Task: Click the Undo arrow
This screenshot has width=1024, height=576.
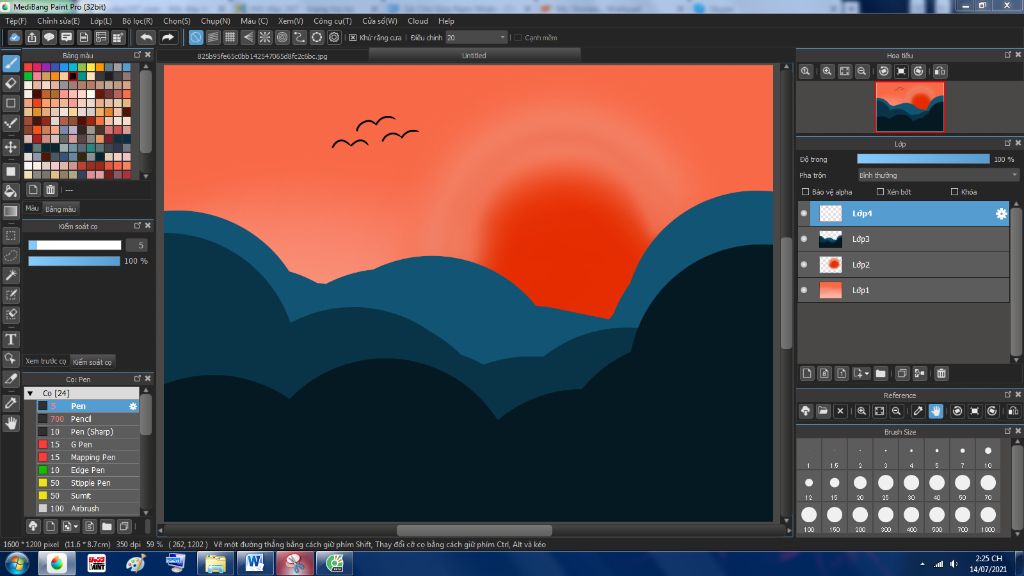Action: 146,38
